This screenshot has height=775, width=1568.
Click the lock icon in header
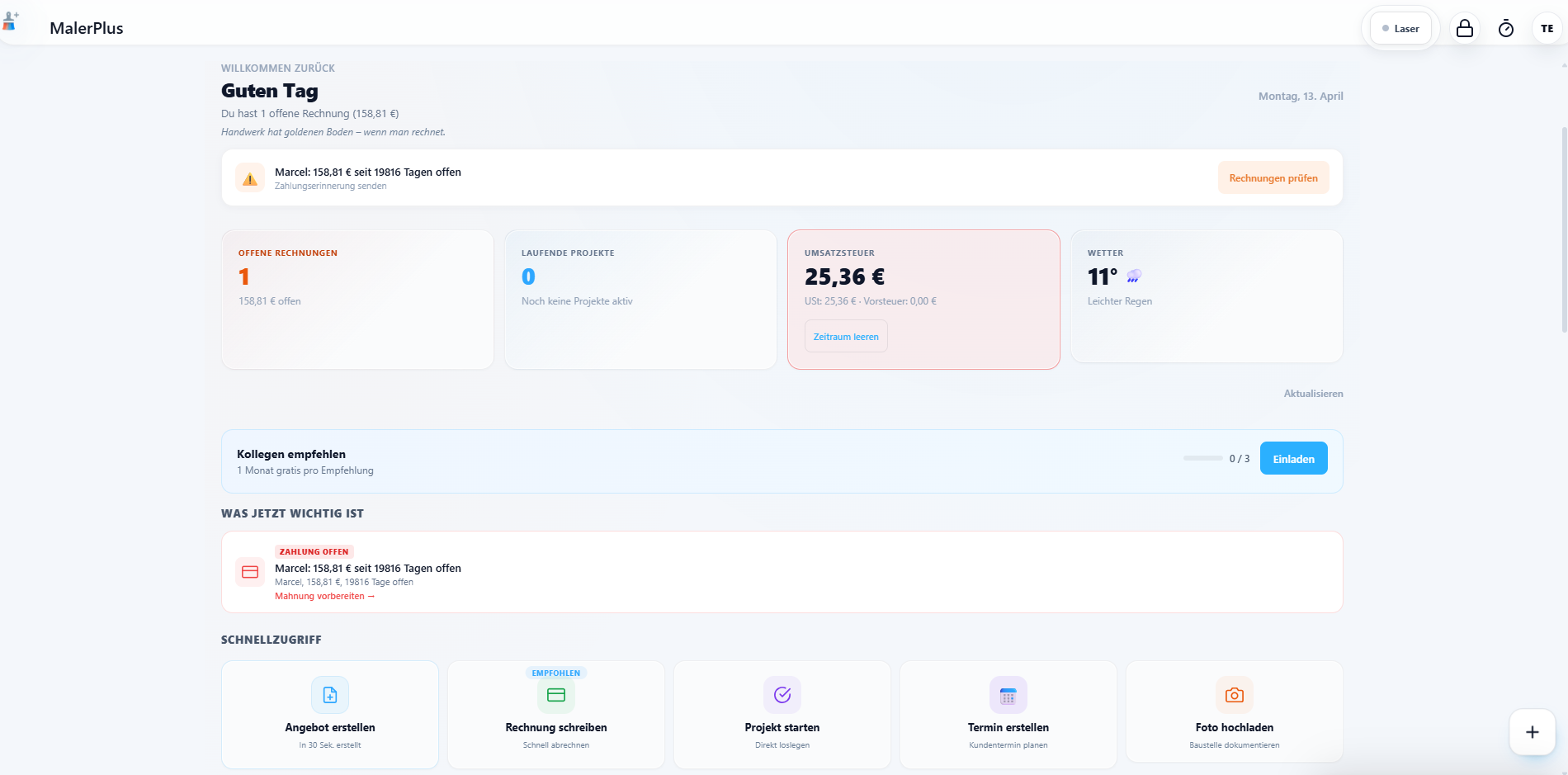[x=1465, y=29]
